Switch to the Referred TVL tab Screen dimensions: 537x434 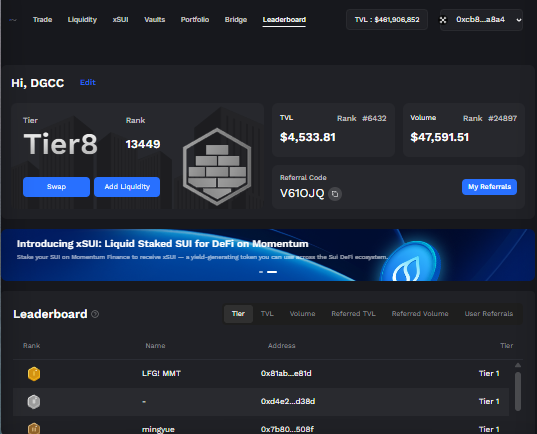click(x=353, y=314)
